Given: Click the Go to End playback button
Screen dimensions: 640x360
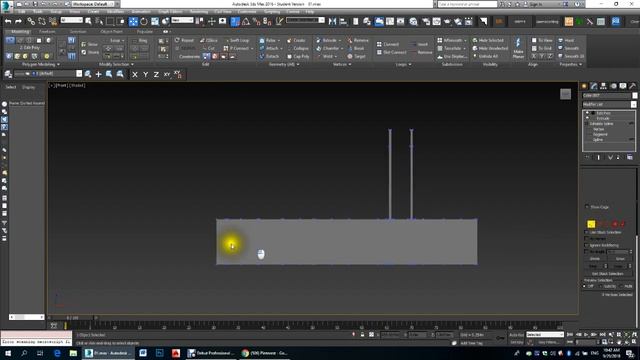Looking at the screenshot, I should point(602,335).
